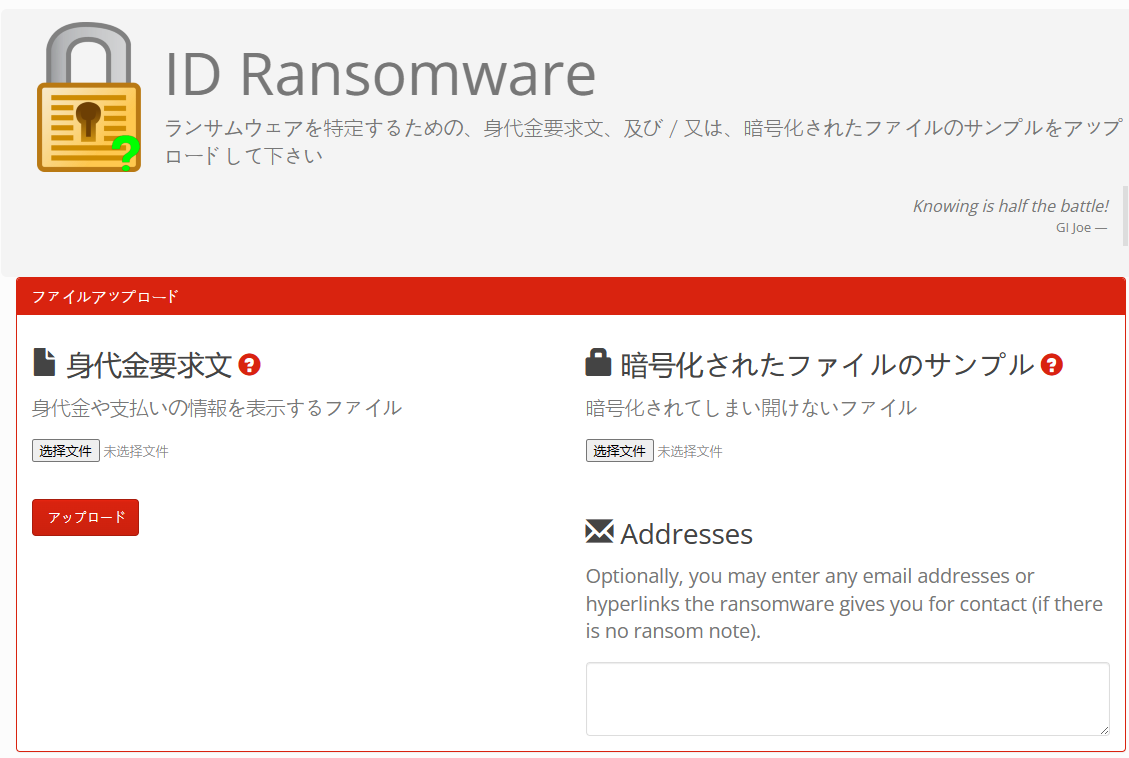Click the Addresses textarea resize handle
This screenshot has height=758, width=1129.
[x=1104, y=730]
